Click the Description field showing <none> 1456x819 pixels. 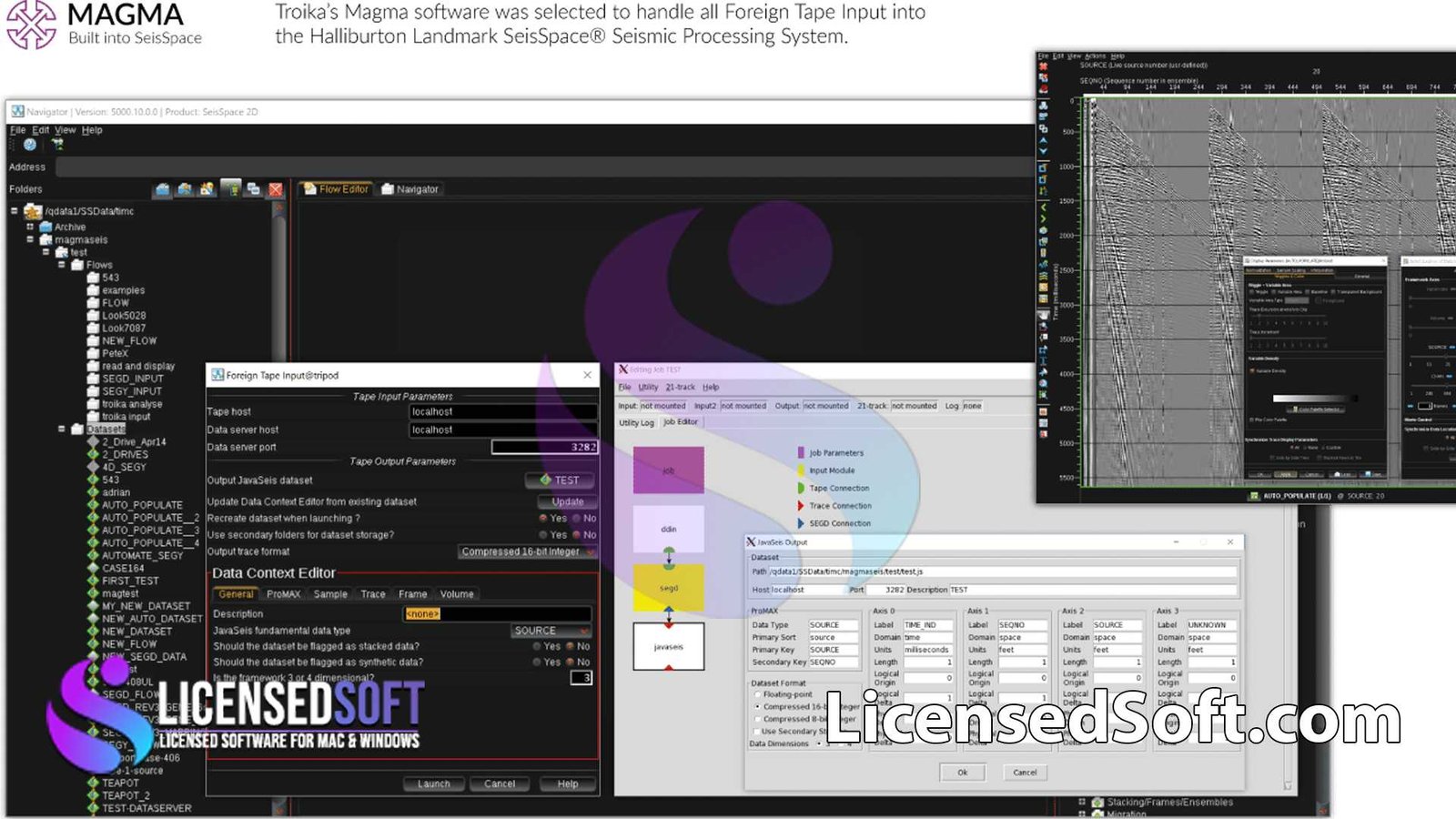[x=498, y=614]
